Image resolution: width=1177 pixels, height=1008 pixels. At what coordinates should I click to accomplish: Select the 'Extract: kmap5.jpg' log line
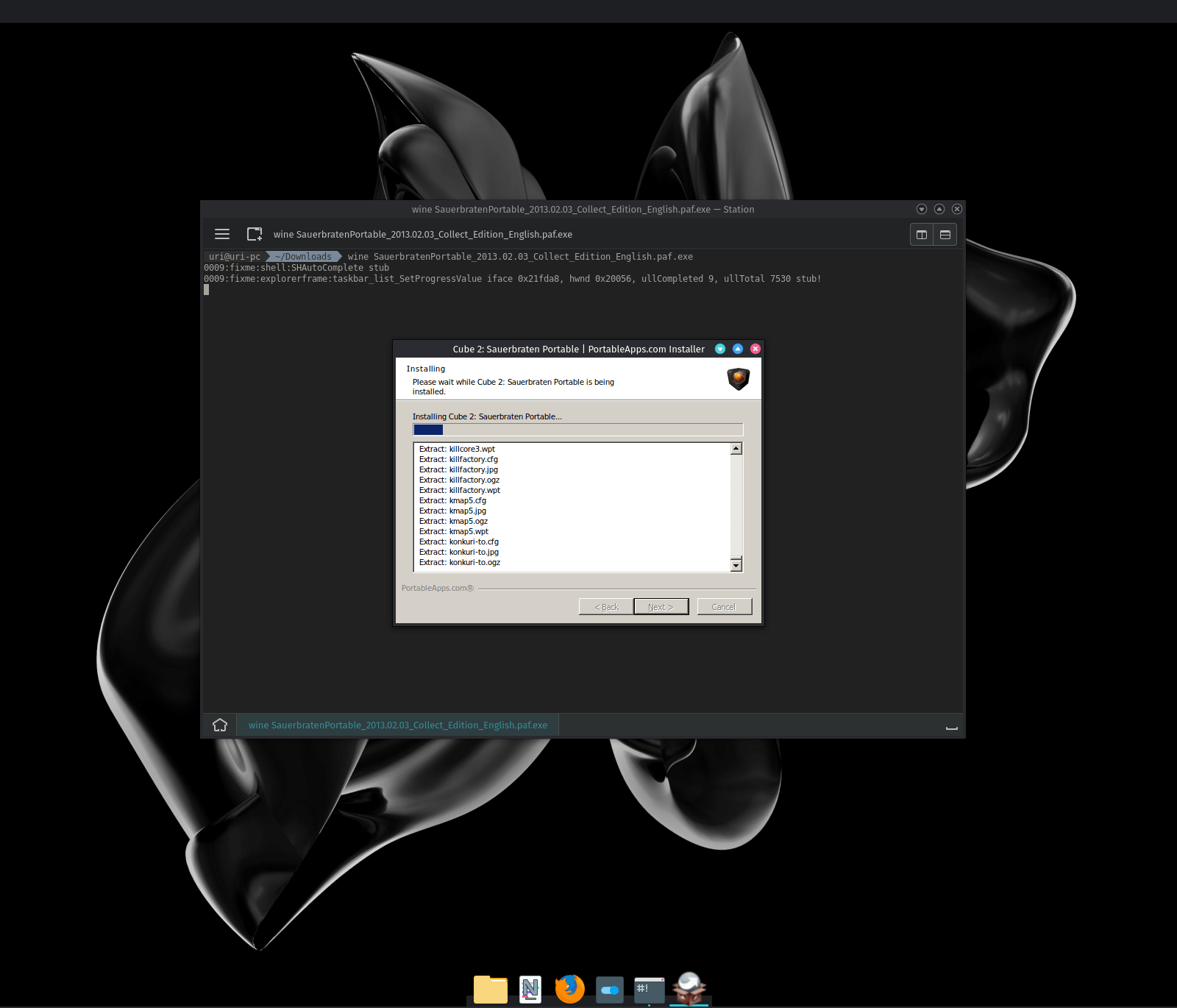452,511
